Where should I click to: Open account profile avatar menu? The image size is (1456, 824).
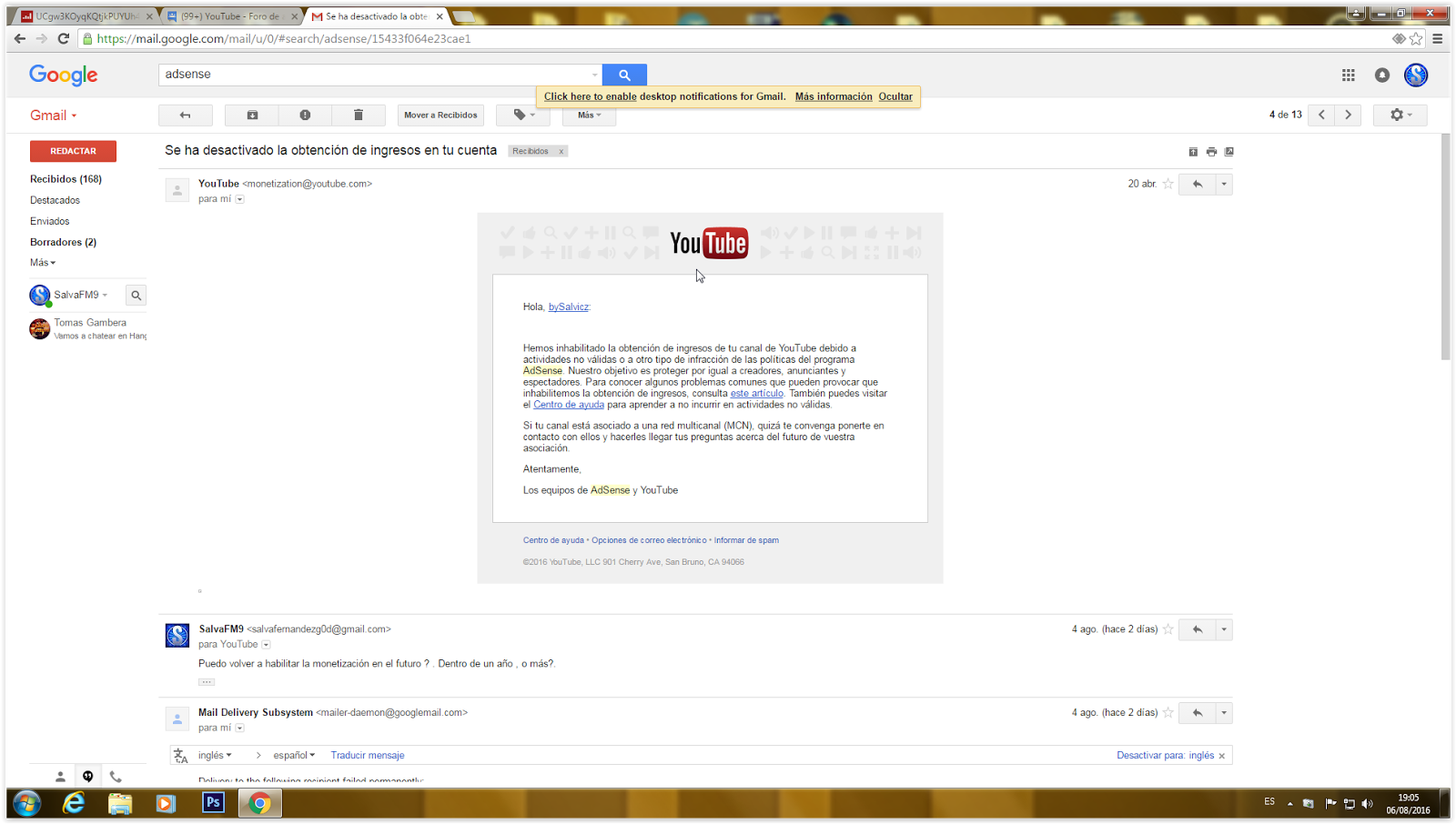tap(1416, 75)
